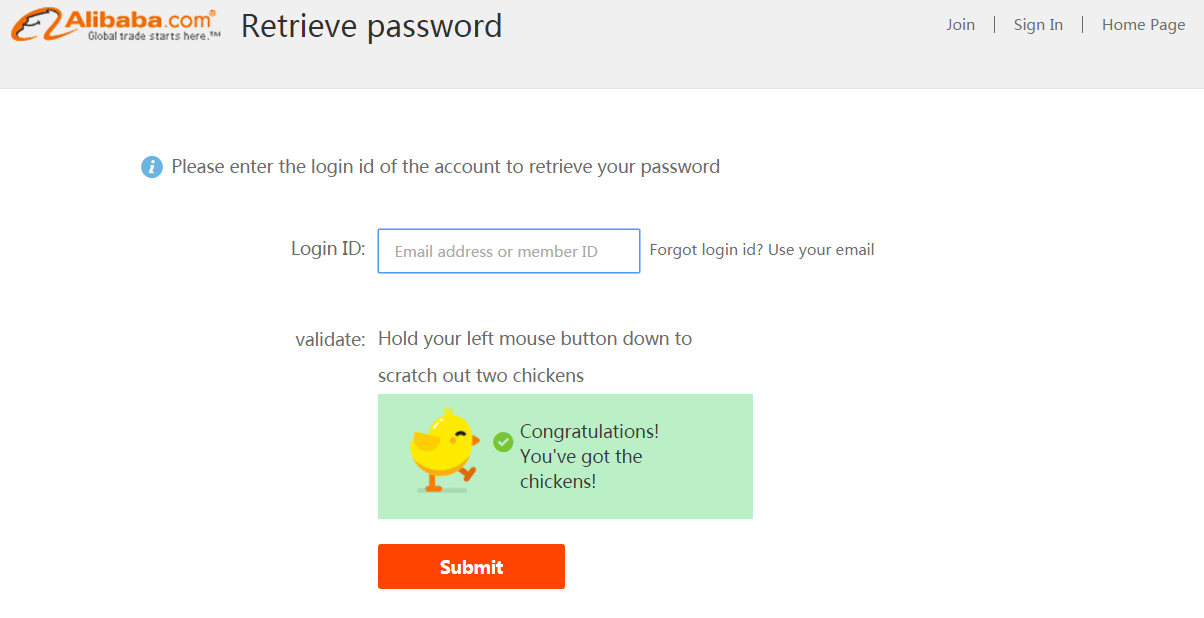Screen dimensions: 1204x618
Task: Click the 'scratch out two chickens' text
Action: click(x=481, y=376)
